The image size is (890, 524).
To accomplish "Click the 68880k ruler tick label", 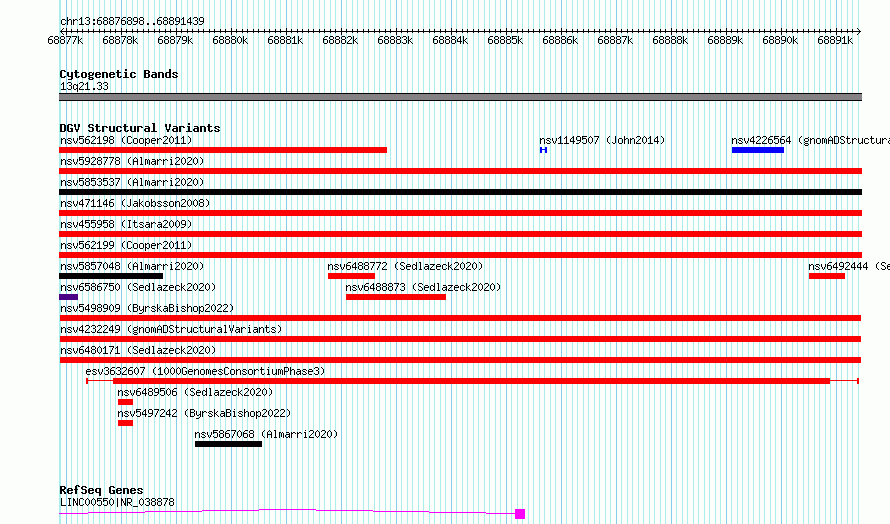I will [230, 40].
